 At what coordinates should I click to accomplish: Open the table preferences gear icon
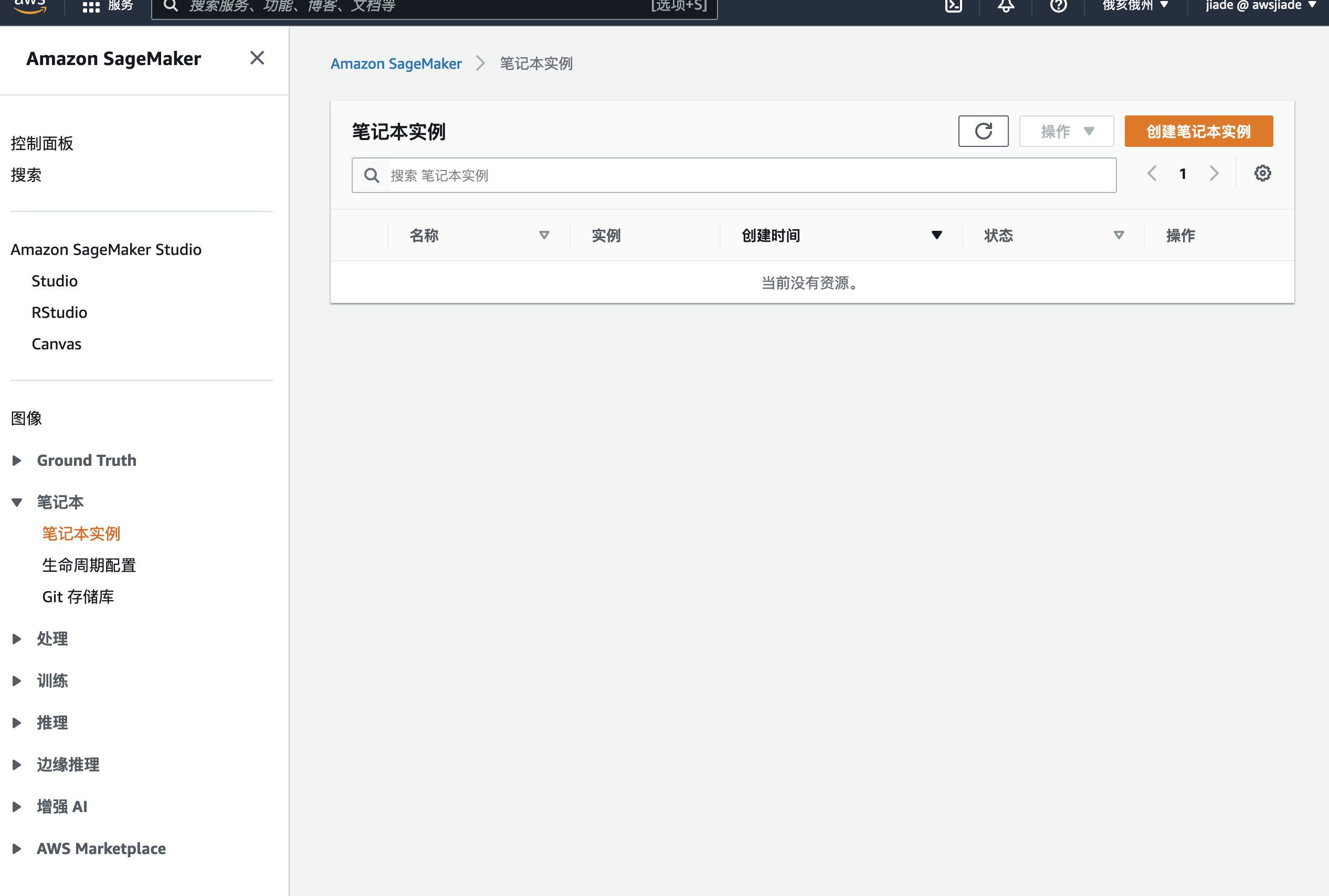coord(1262,173)
